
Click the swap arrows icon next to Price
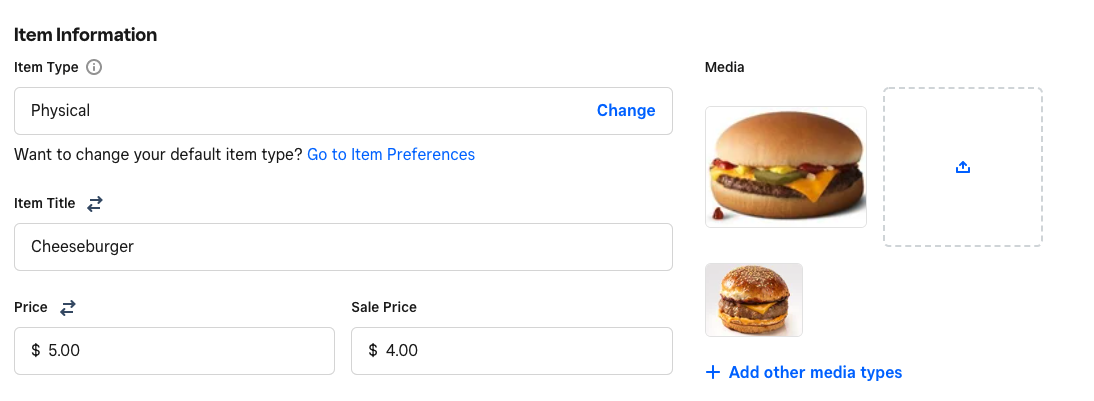click(x=68, y=308)
